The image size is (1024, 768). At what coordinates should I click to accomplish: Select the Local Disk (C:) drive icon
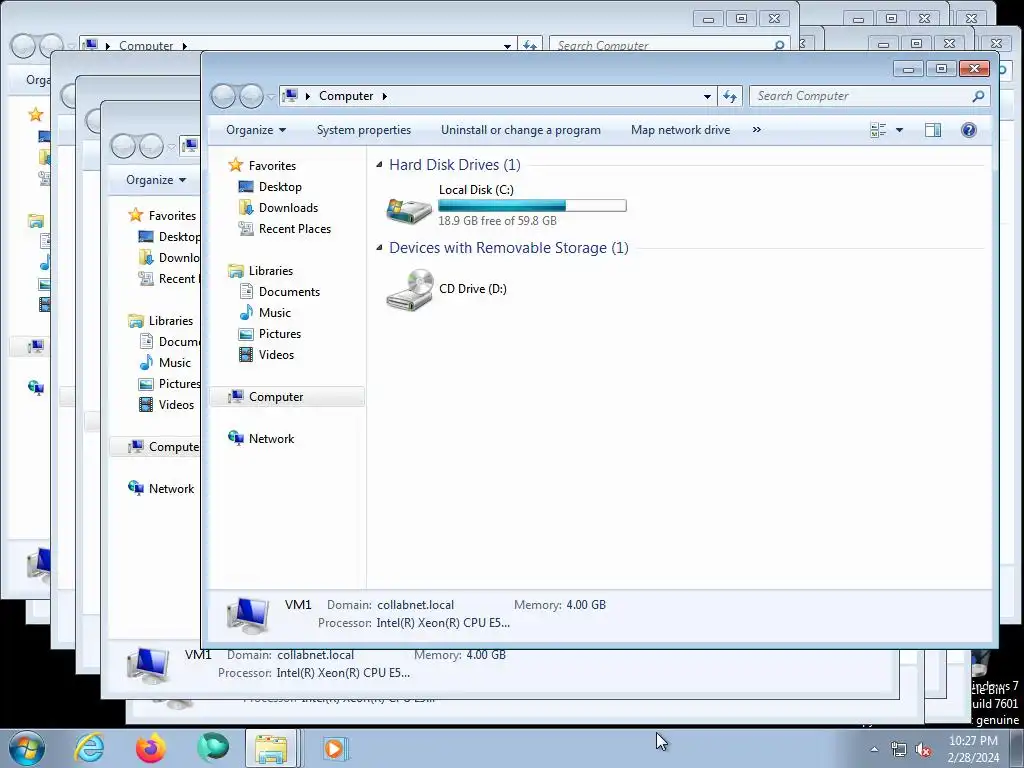click(409, 210)
